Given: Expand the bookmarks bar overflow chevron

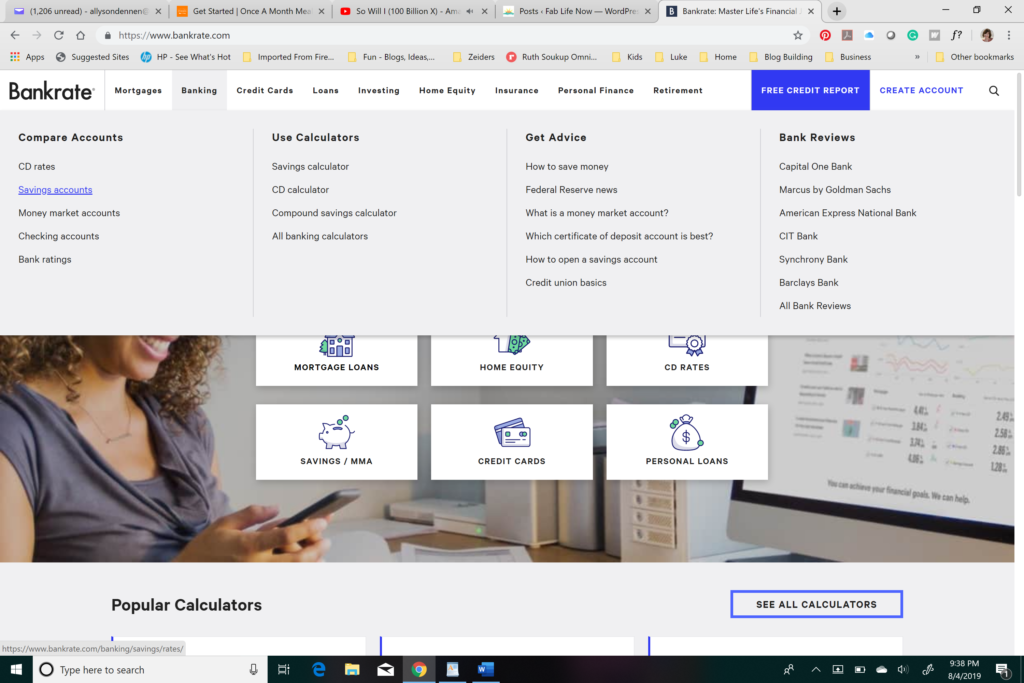Looking at the screenshot, I should pos(917,57).
